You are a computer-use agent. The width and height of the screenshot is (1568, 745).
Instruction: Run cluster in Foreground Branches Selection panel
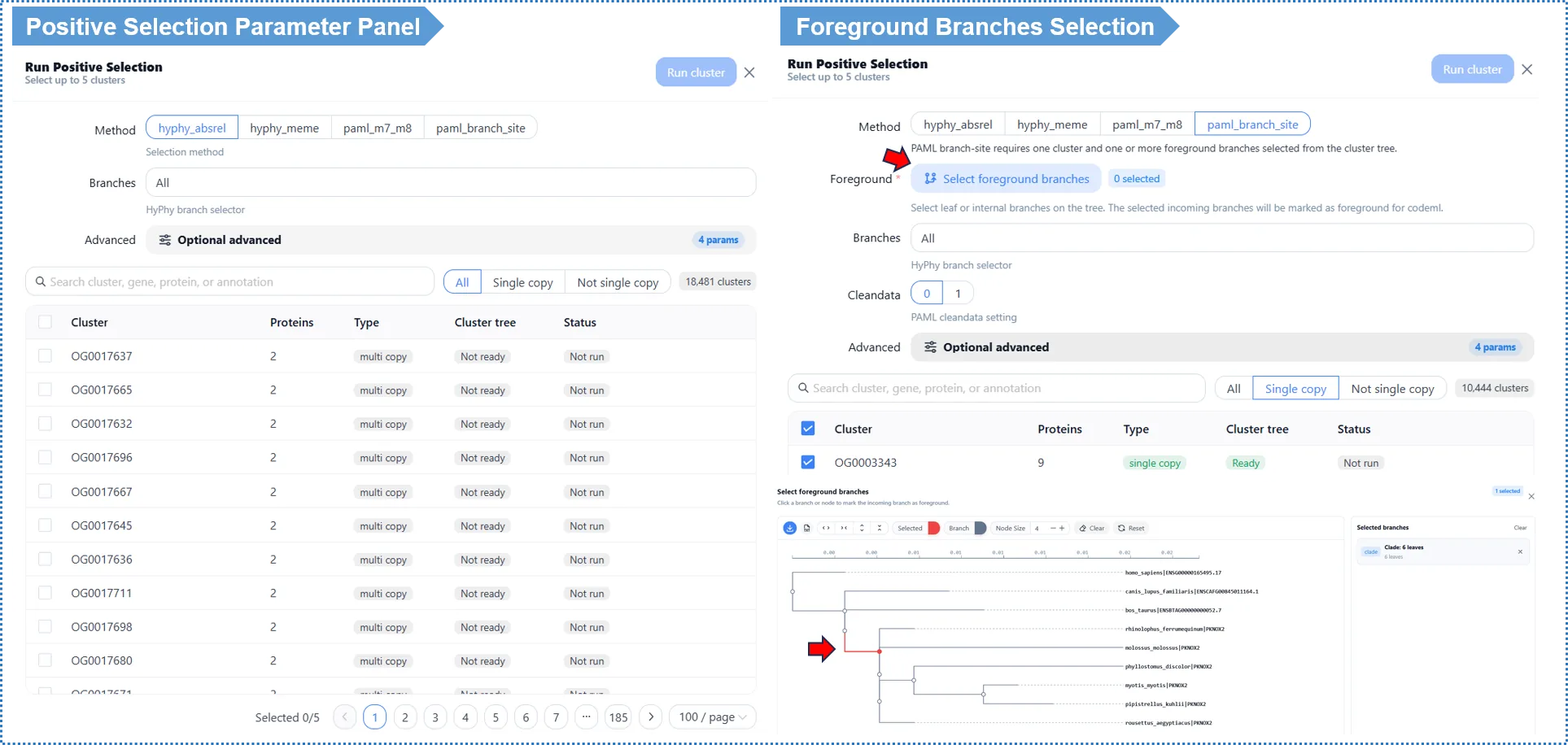click(x=1472, y=69)
